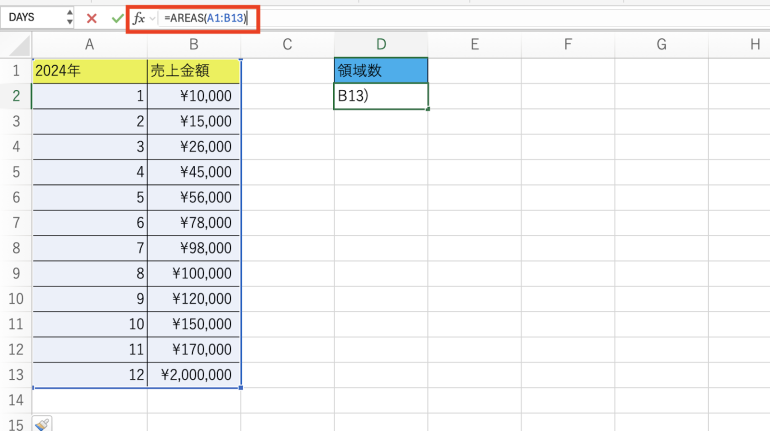This screenshot has width=770, height=431.
Task: Click the yellow 売上金額 header cell
Action: (194, 71)
